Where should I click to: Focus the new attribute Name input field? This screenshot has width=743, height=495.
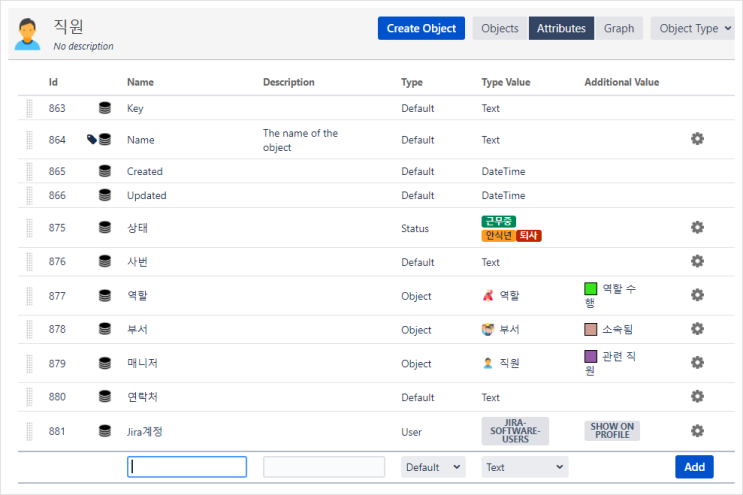tap(187, 467)
